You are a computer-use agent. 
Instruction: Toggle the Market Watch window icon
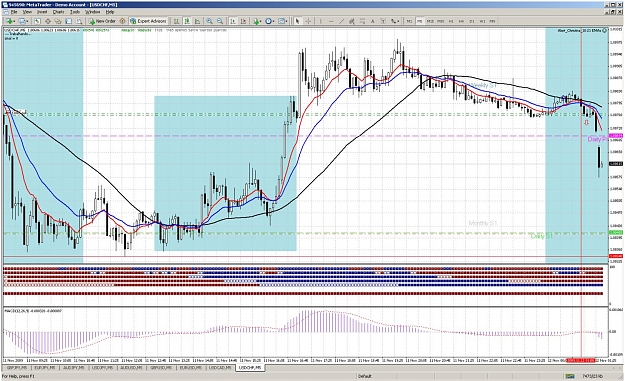click(37, 21)
